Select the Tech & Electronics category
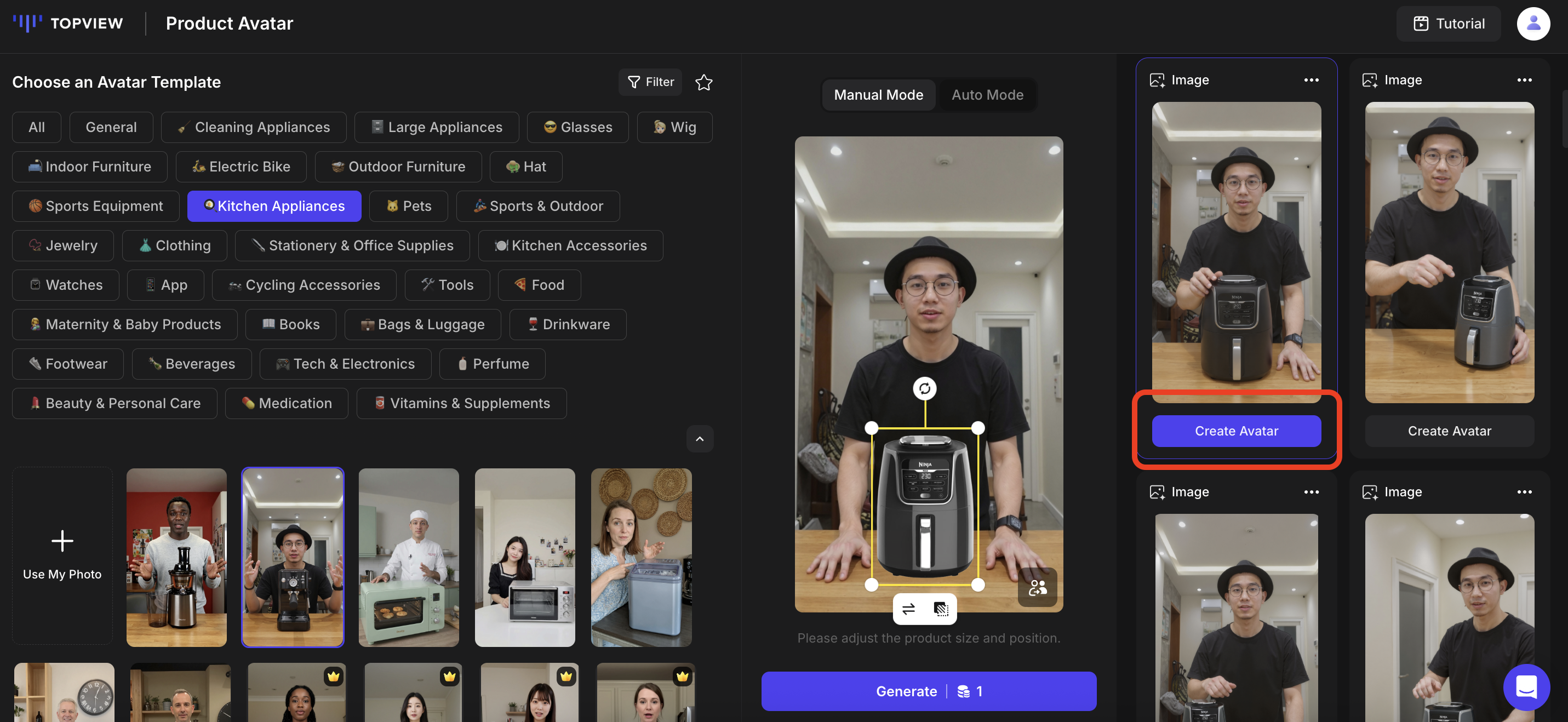 (x=345, y=364)
